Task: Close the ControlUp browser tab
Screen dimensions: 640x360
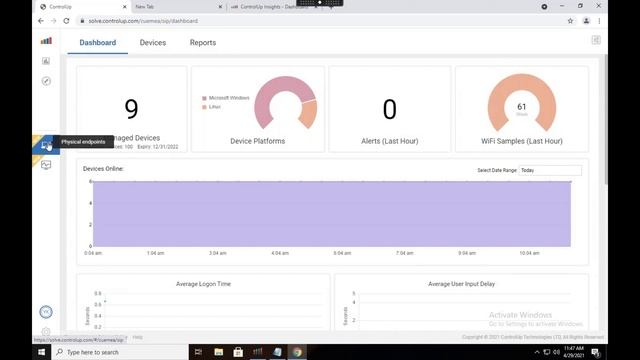Action: point(124,7)
